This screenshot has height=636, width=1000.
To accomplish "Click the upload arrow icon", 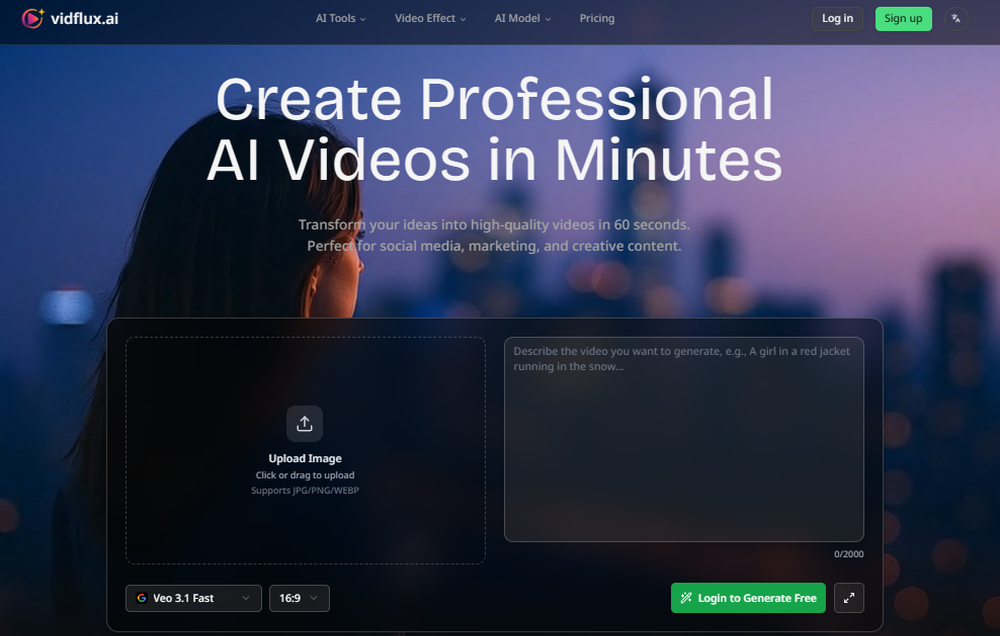I will point(304,423).
